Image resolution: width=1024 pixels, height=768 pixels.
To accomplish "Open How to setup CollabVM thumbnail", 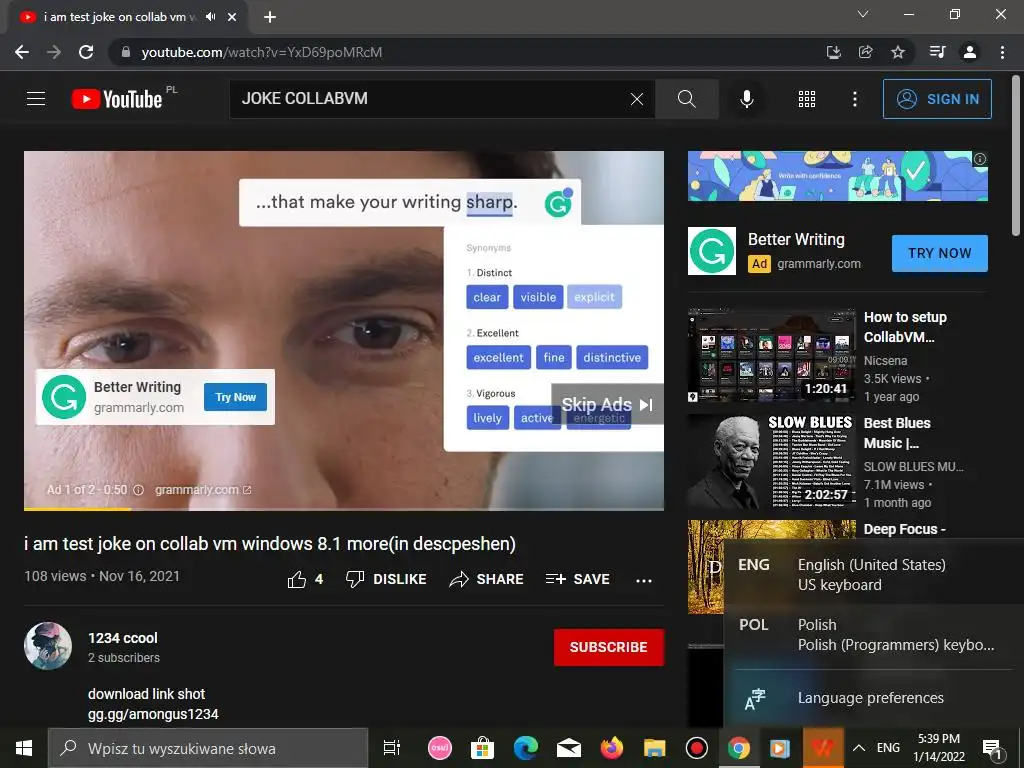I will tap(771, 356).
